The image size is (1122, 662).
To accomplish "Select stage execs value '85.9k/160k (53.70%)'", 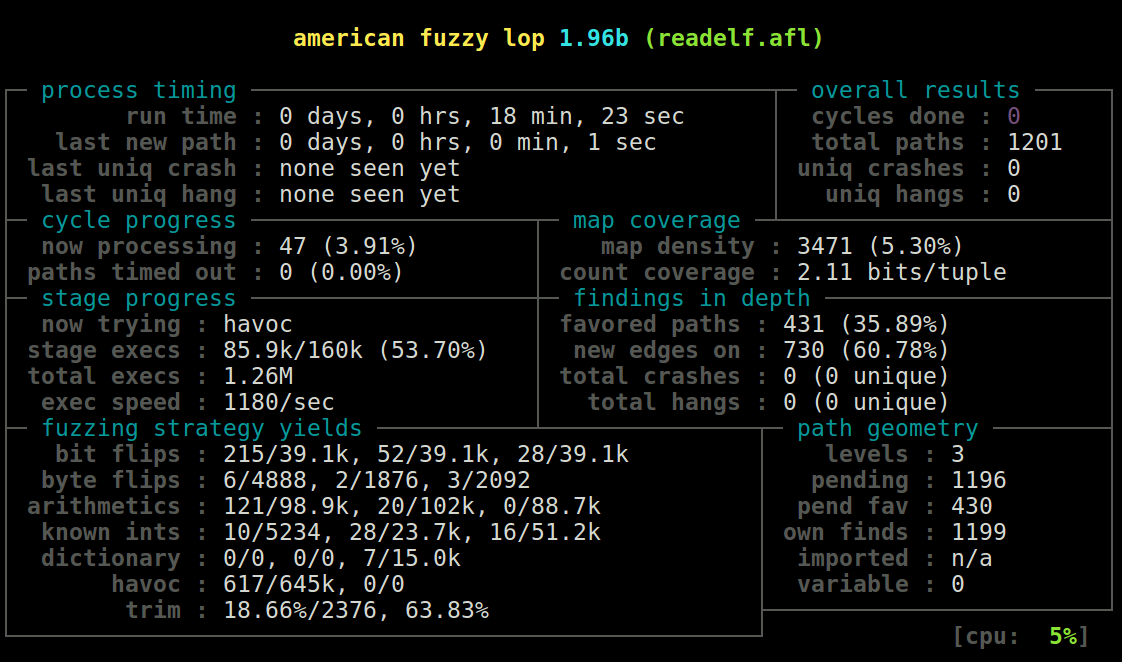I will (355, 351).
